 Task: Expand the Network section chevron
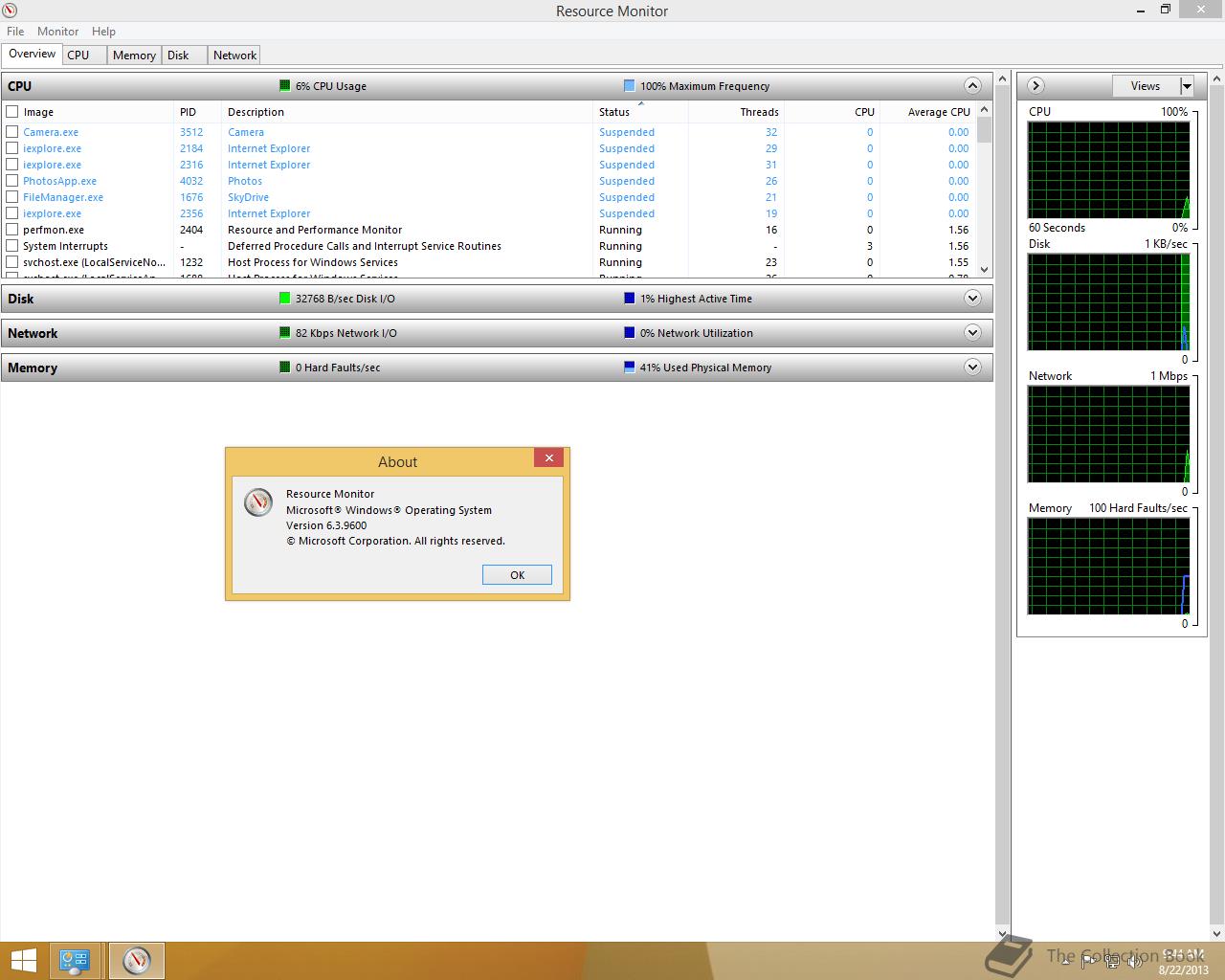click(972, 333)
